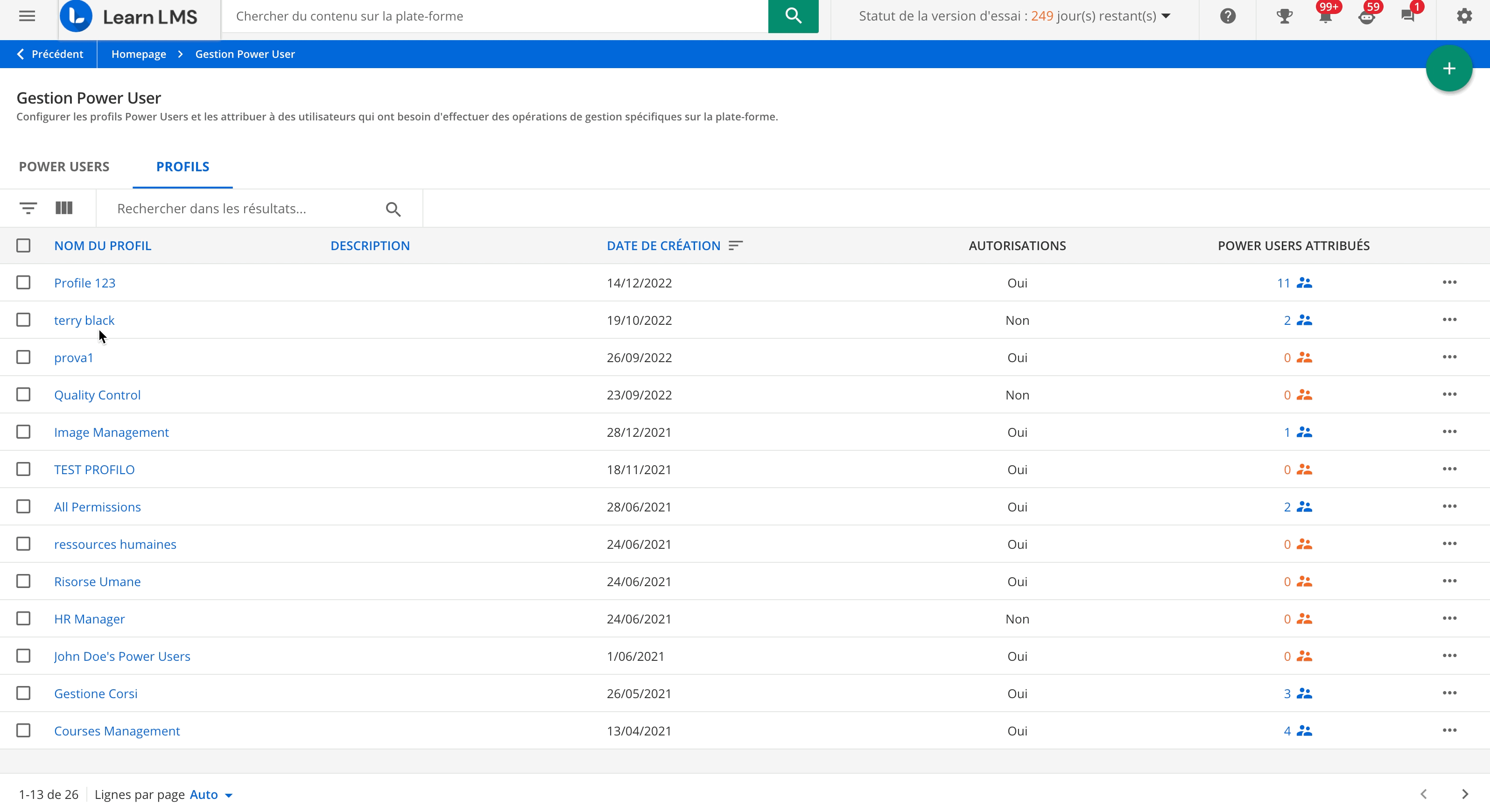Screen dimensions: 1490x812
Task: Click the Homepage breadcrumb
Action: coord(139,54)
